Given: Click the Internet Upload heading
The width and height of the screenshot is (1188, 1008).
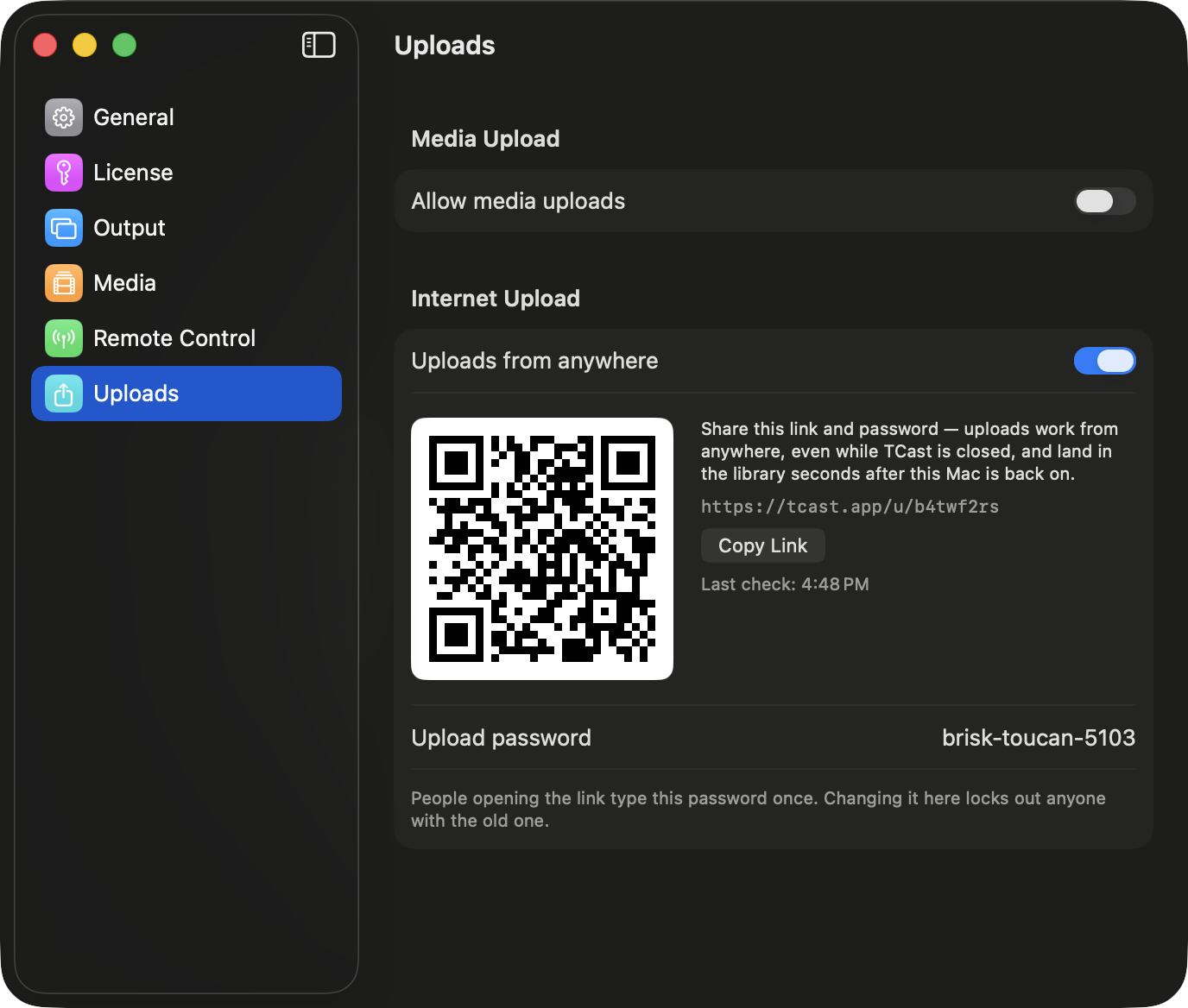Looking at the screenshot, I should coord(496,299).
